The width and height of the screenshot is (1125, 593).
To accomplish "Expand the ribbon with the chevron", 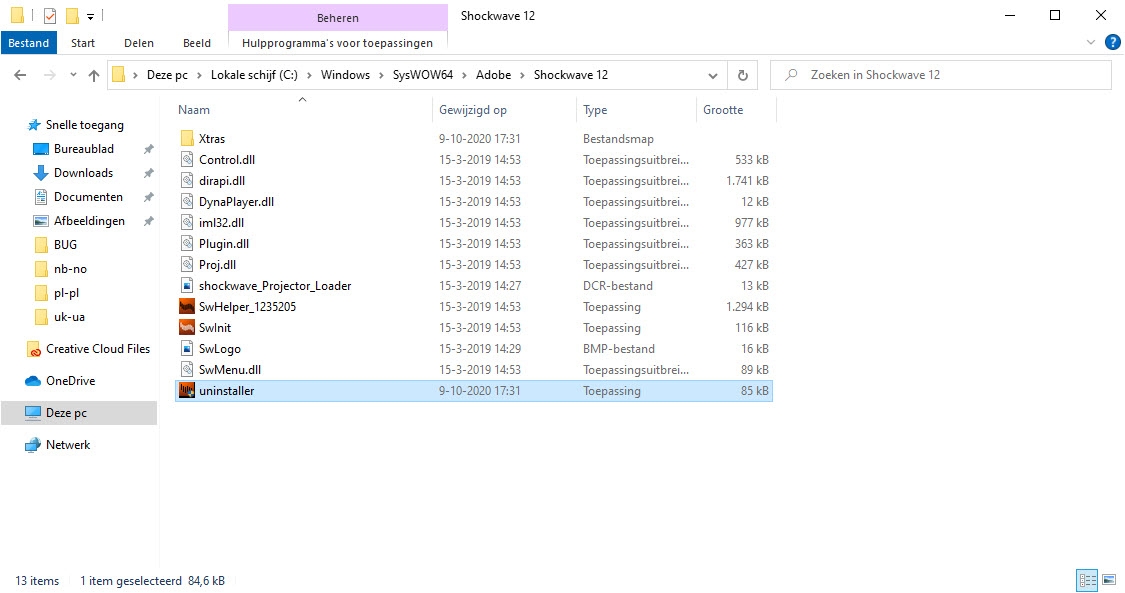I will click(x=1091, y=42).
